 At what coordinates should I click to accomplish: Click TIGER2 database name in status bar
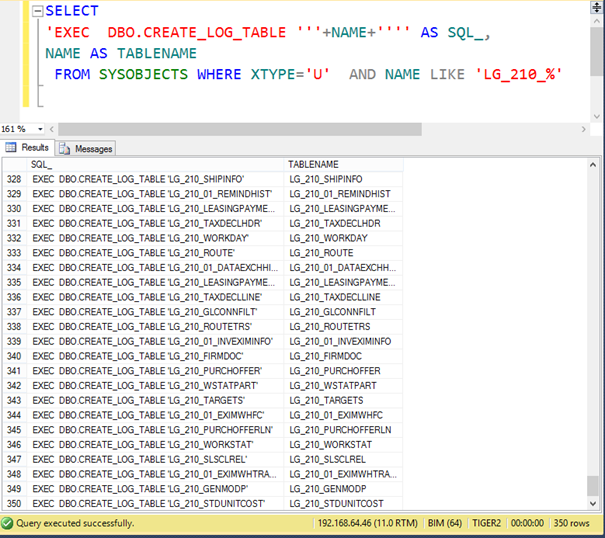[487, 523]
